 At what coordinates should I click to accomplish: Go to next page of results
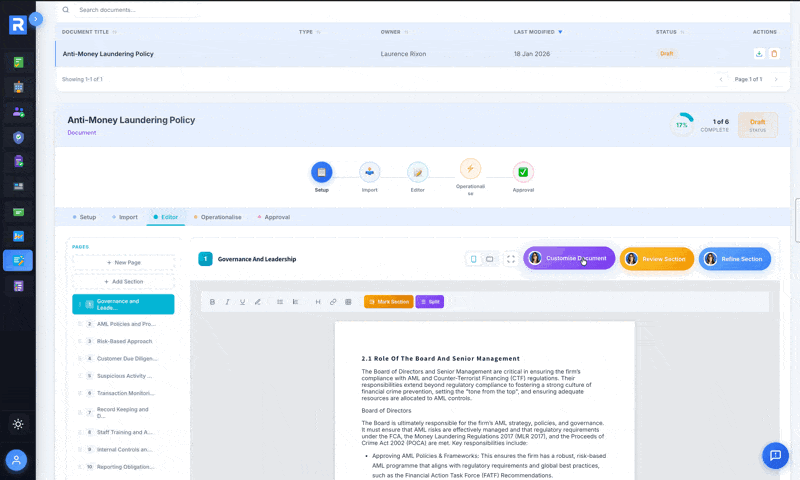click(x=776, y=79)
